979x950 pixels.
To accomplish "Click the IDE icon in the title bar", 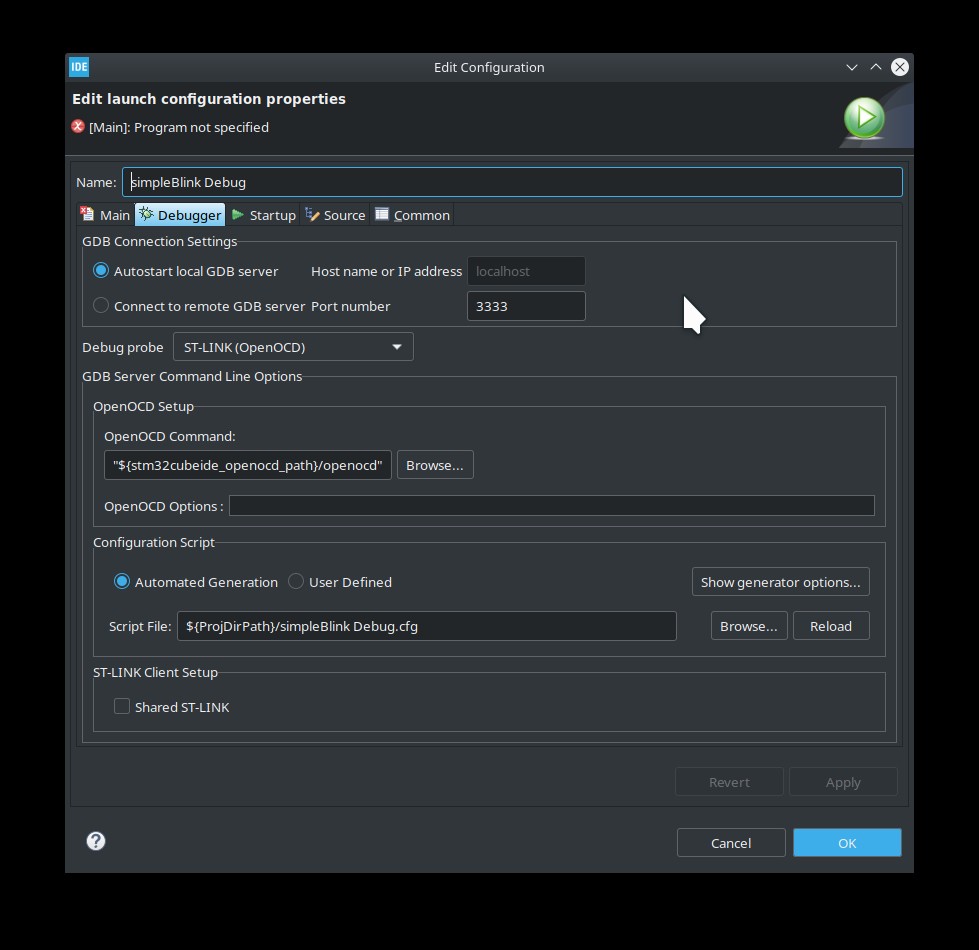I will 78,67.
